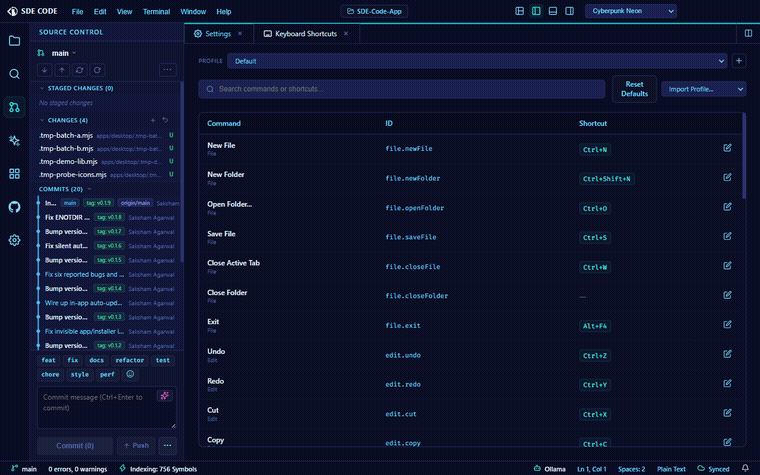This screenshot has height=475, width=760.
Task: Select the .tmp-batch-a.mjs changed file
Action: coord(106,135)
